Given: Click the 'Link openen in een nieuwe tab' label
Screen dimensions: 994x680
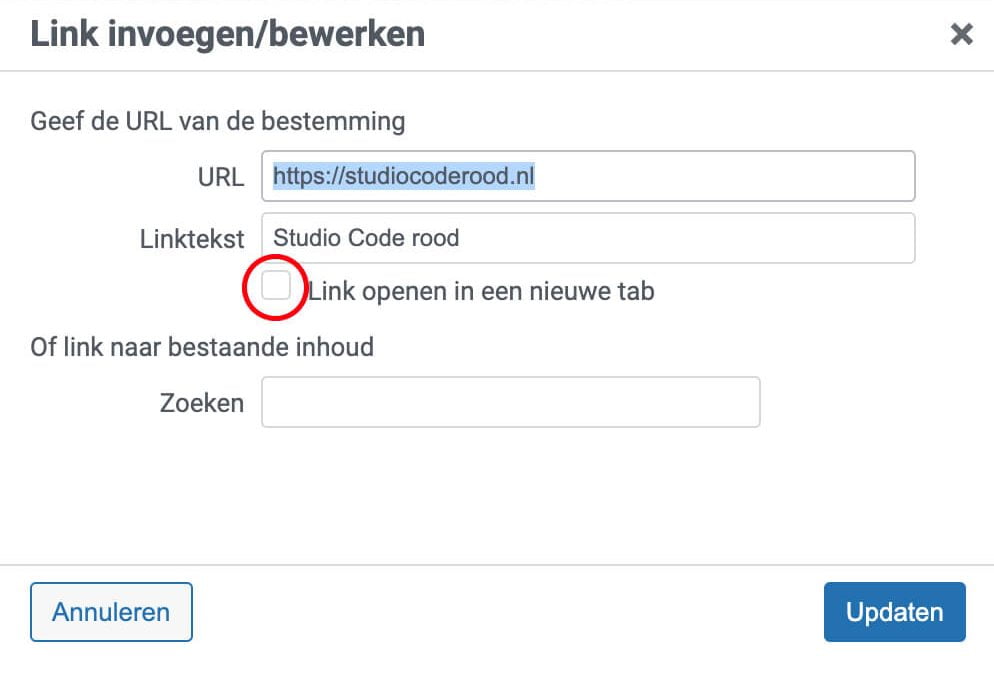Looking at the screenshot, I should click(480, 291).
